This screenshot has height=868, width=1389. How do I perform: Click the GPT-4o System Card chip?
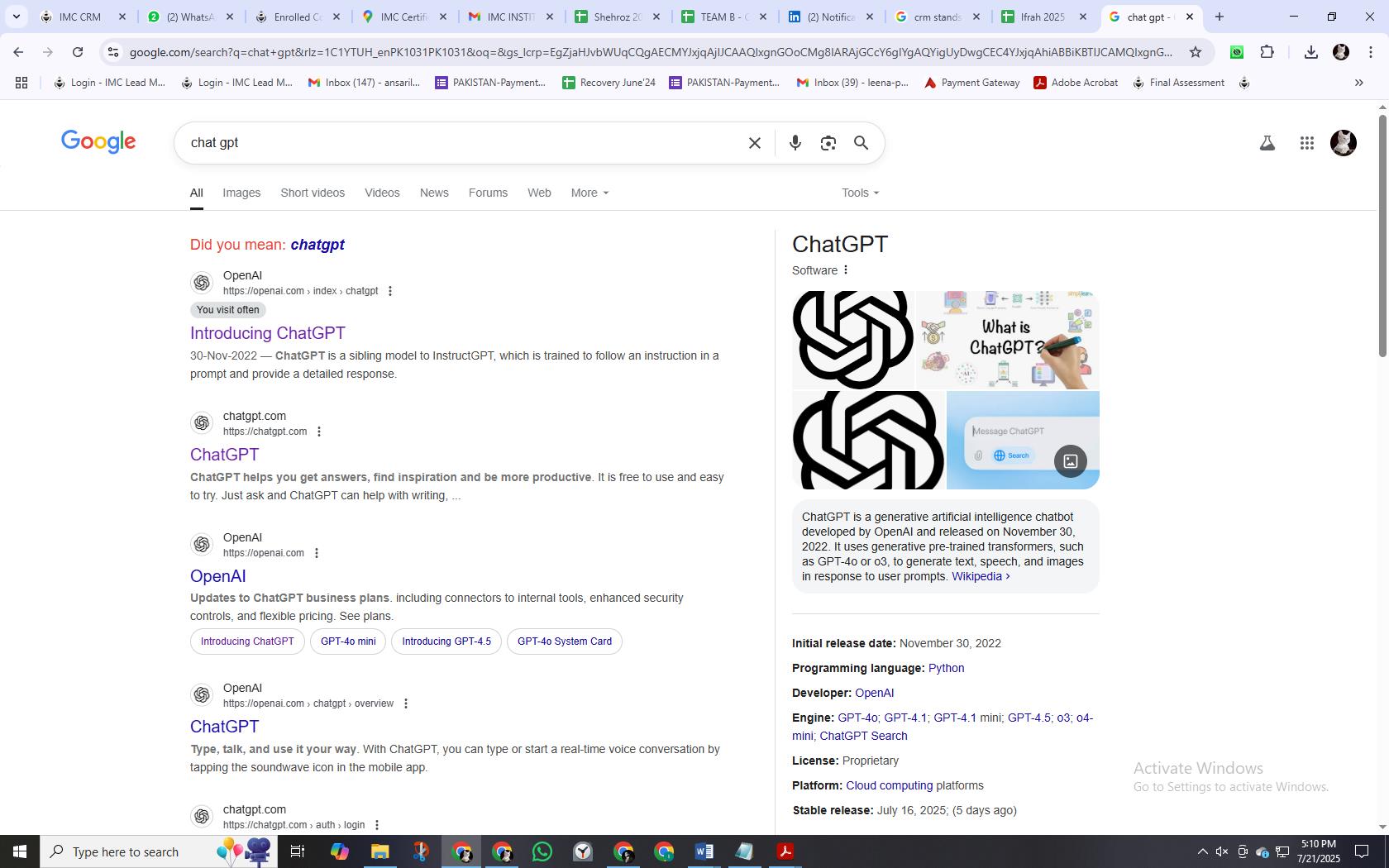[565, 641]
